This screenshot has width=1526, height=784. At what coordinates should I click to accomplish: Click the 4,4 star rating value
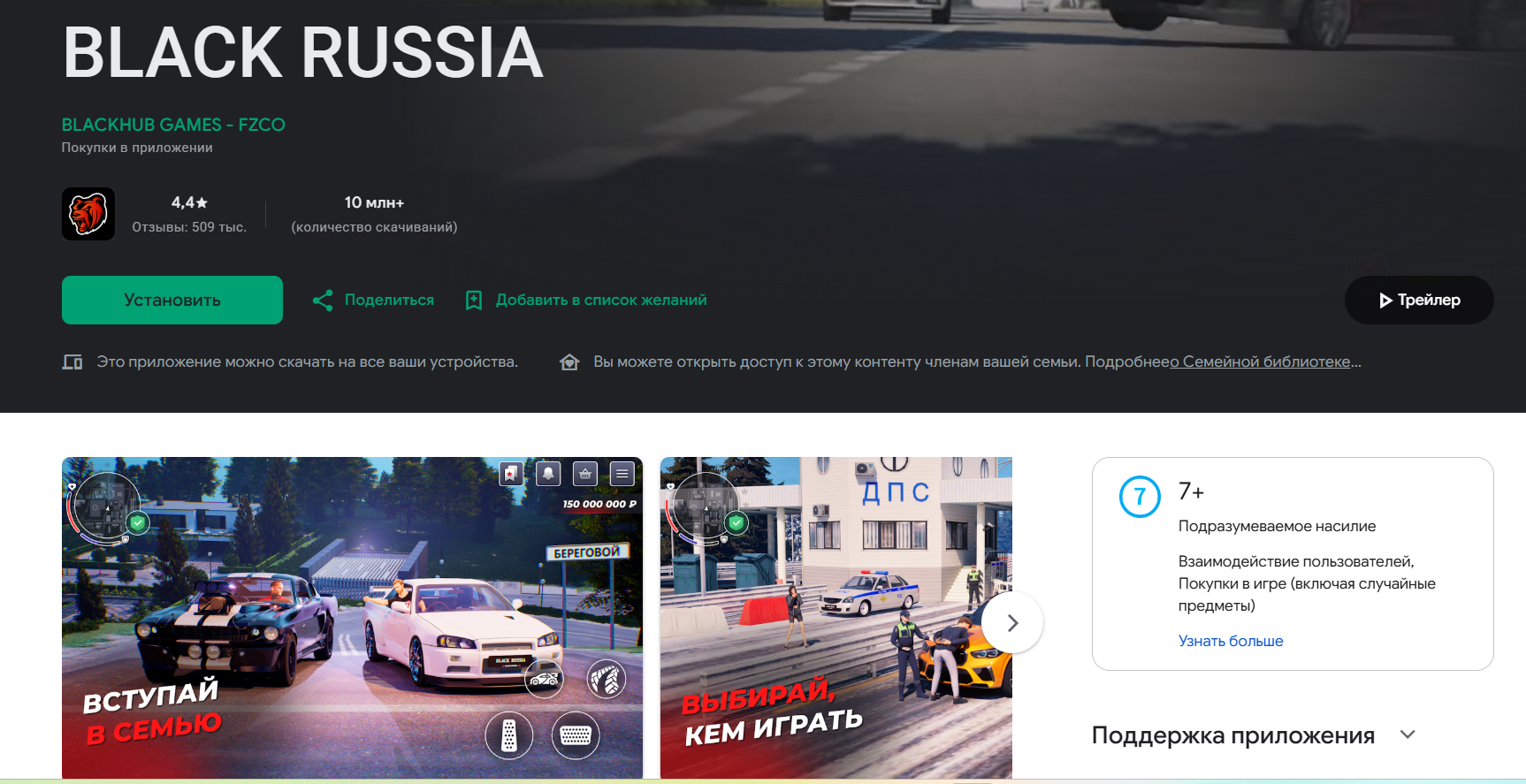pyautogui.click(x=189, y=202)
